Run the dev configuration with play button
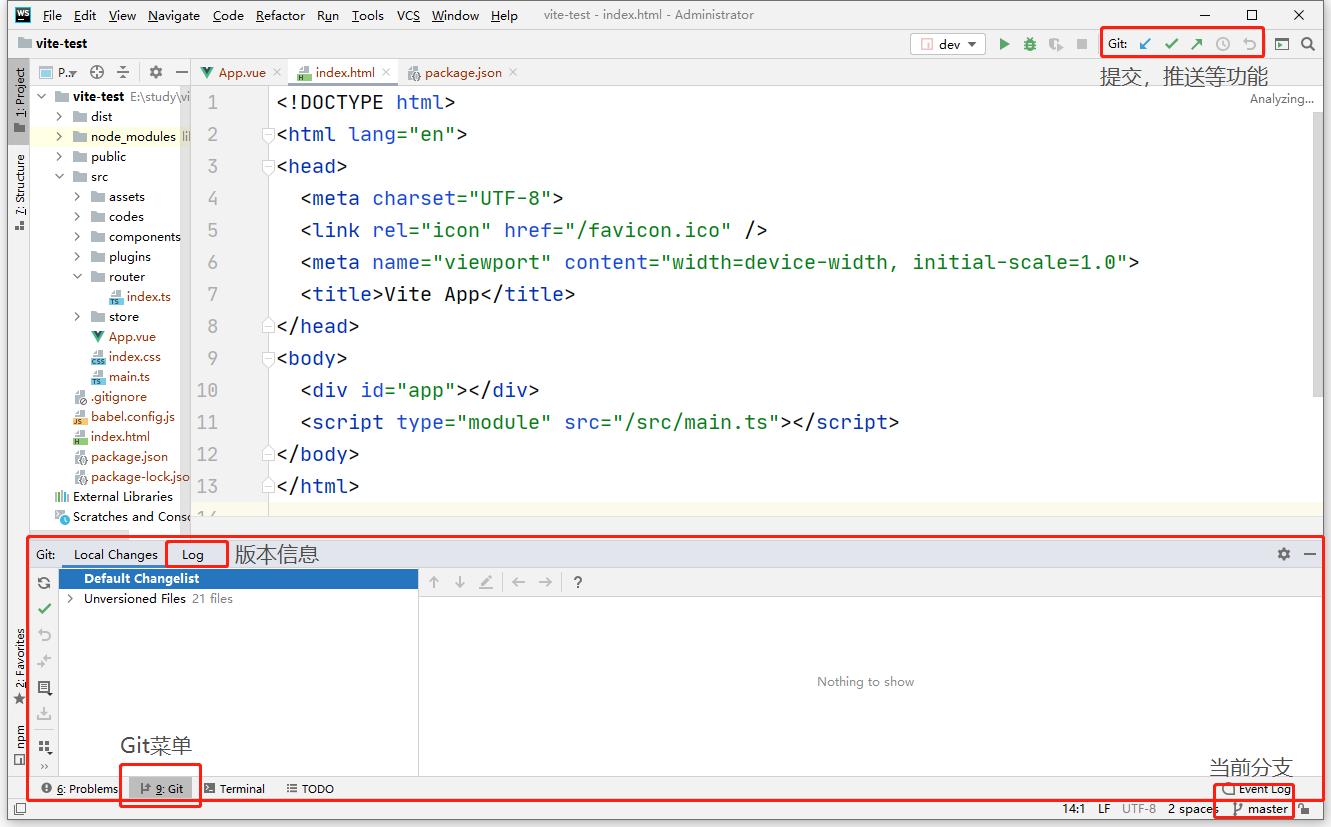Image resolution: width=1331 pixels, height=827 pixels. [1004, 44]
